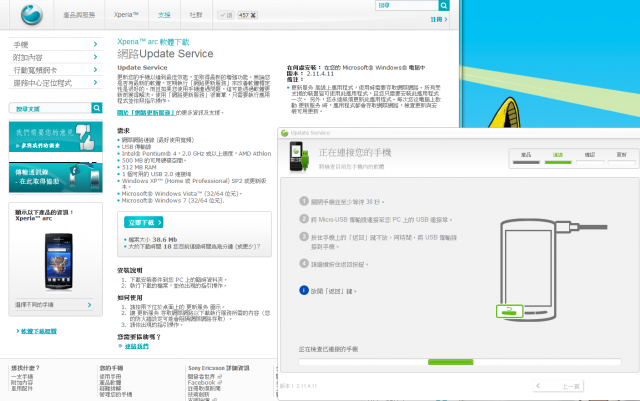
Task: Click the 網路Update Service page title
Action: pyautogui.click(x=165, y=53)
